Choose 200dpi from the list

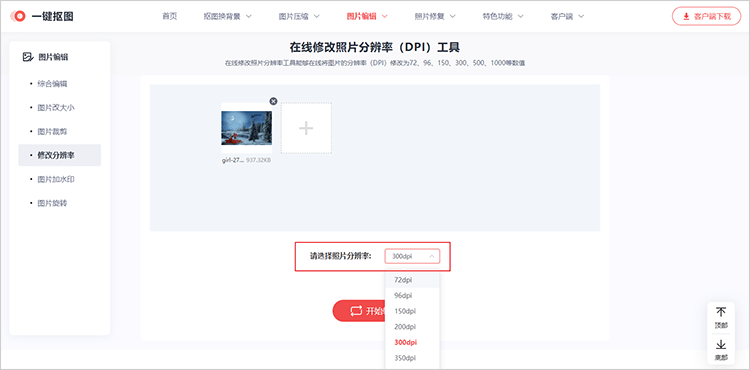(x=412, y=327)
